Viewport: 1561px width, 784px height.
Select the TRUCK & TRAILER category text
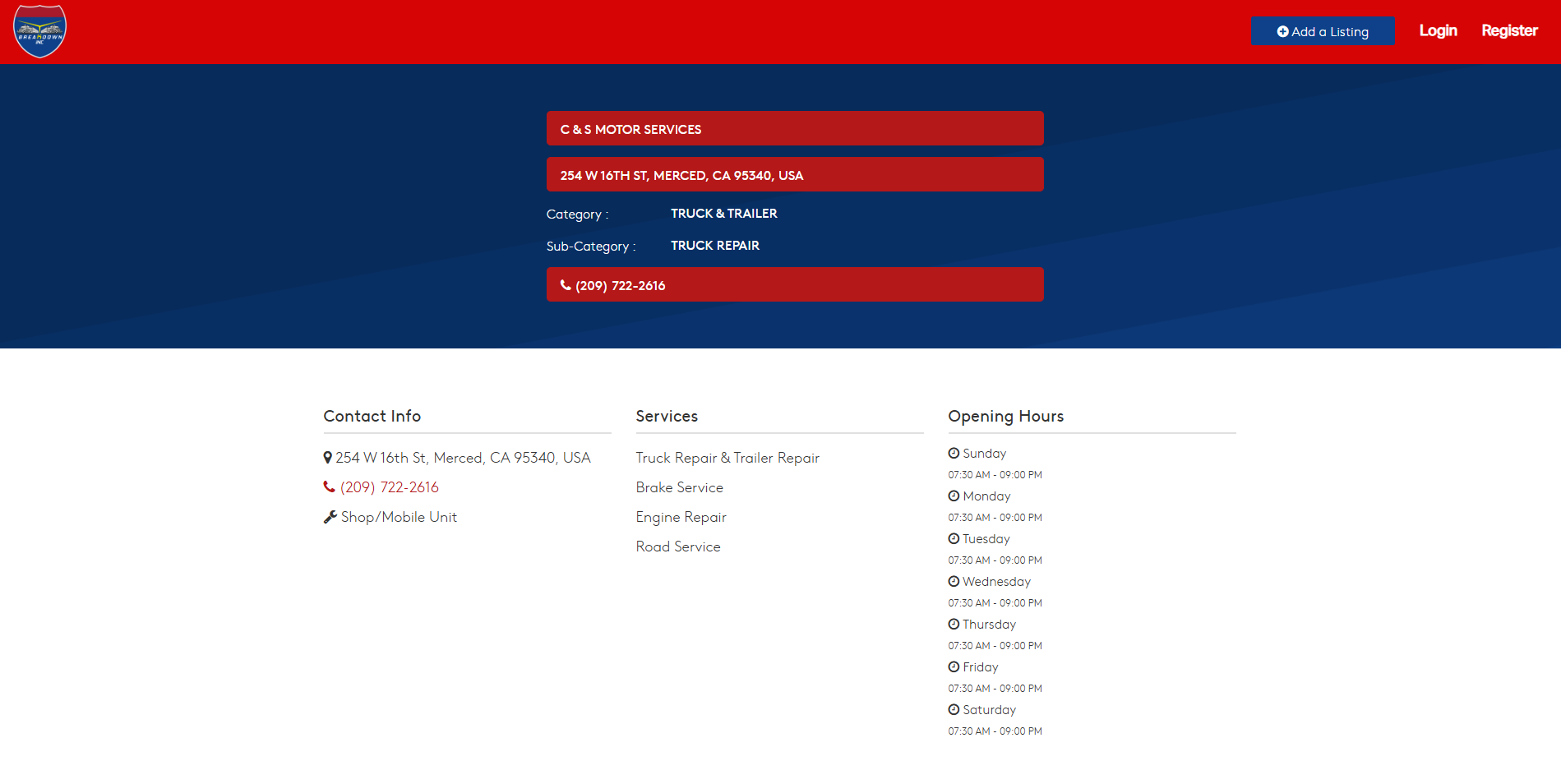(723, 214)
